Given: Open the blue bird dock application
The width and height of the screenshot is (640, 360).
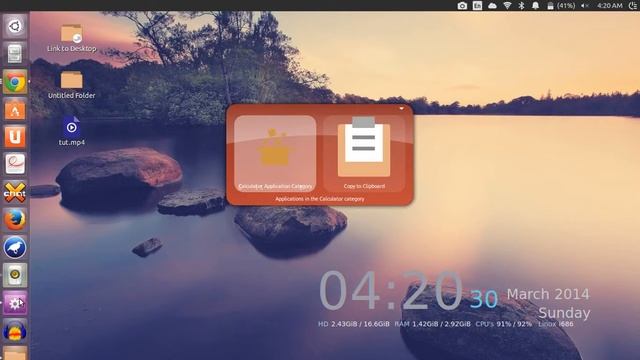Looking at the screenshot, I should tap(15, 247).
